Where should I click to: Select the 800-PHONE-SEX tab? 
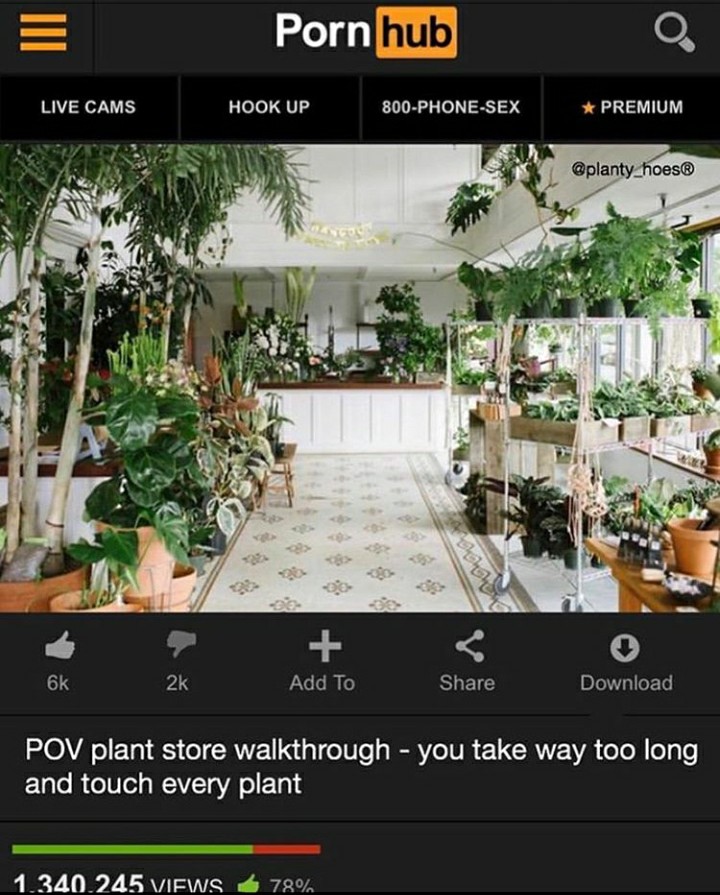[451, 107]
